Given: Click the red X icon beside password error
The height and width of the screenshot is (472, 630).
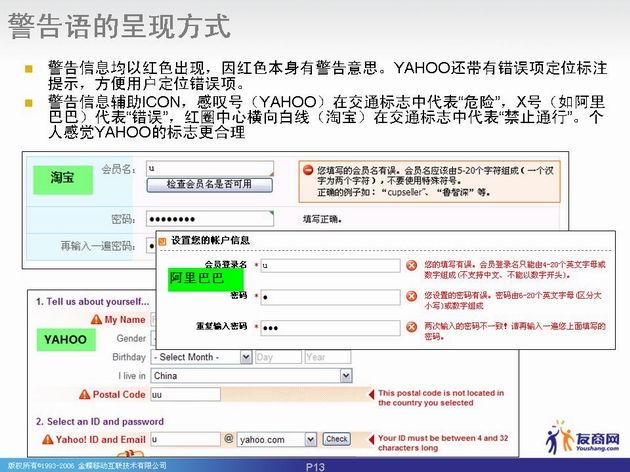Looking at the screenshot, I should coord(411,297).
